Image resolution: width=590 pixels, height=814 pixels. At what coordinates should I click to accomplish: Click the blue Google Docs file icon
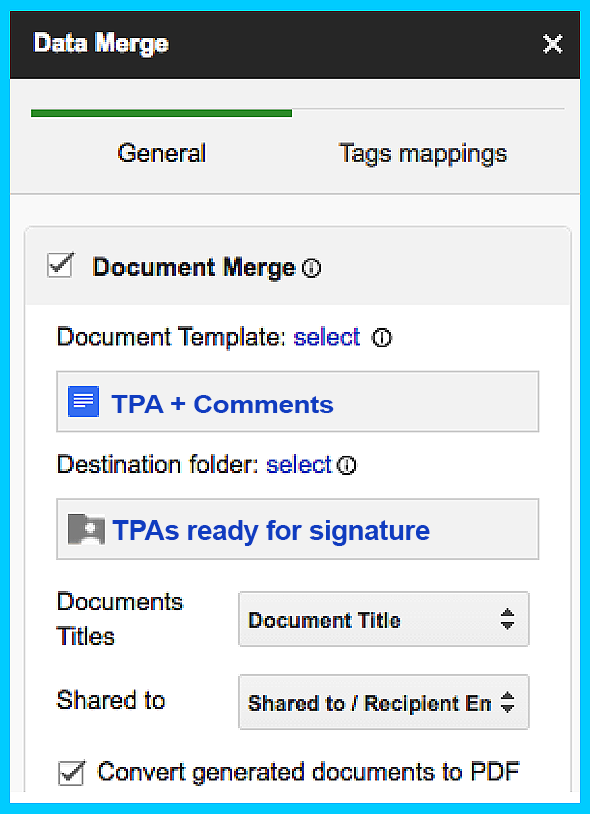(x=84, y=402)
